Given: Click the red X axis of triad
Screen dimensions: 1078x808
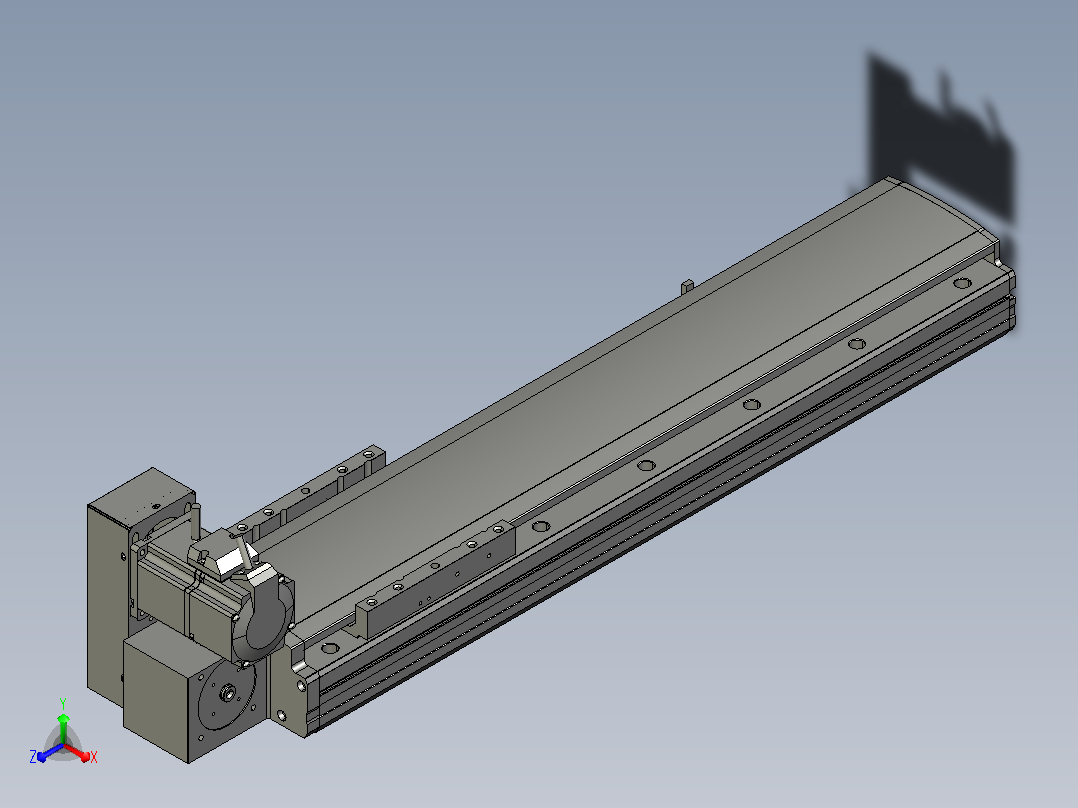Looking at the screenshot, I should (x=79, y=753).
